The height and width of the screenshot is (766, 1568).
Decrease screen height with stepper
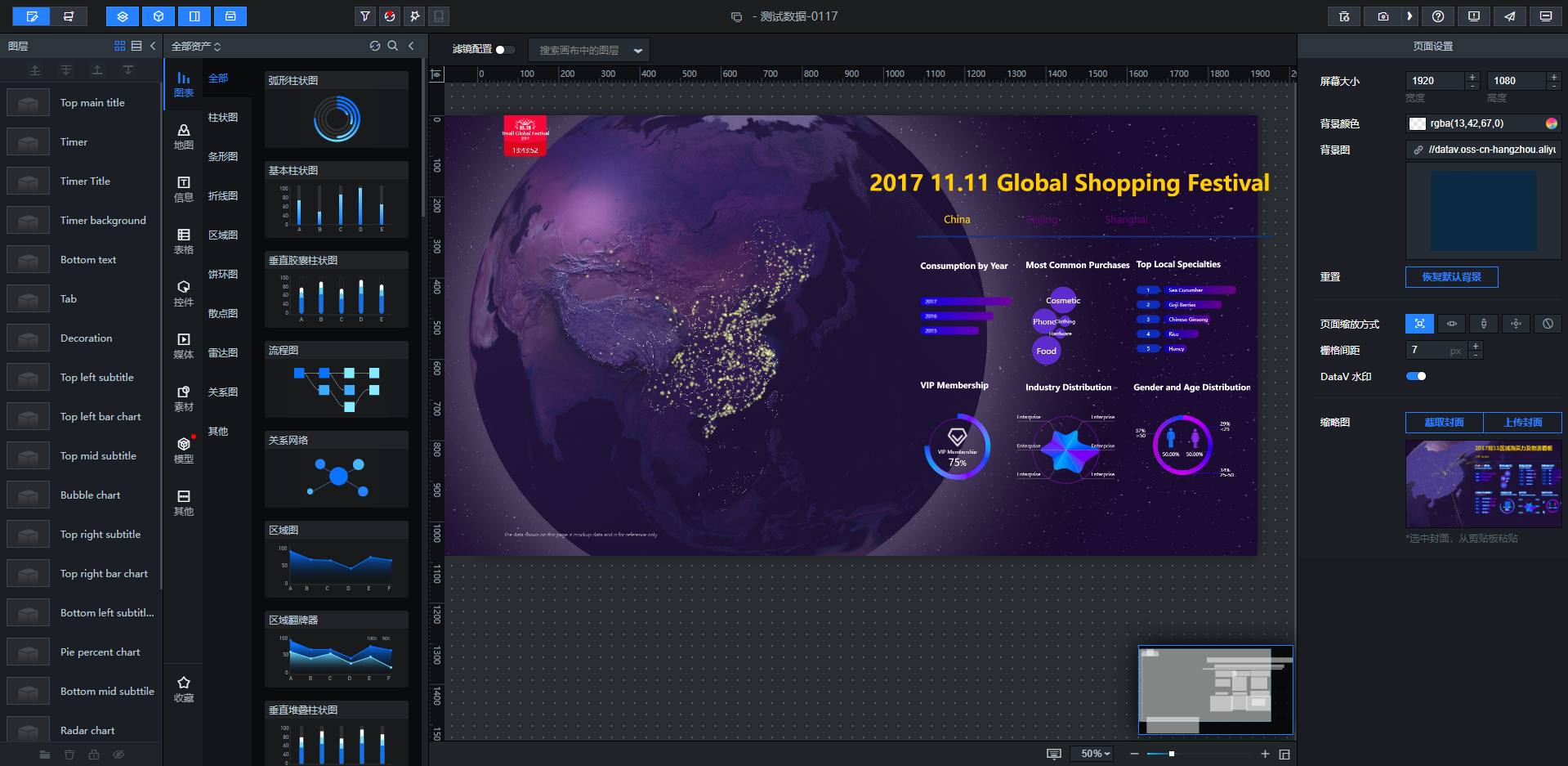[1554, 85]
